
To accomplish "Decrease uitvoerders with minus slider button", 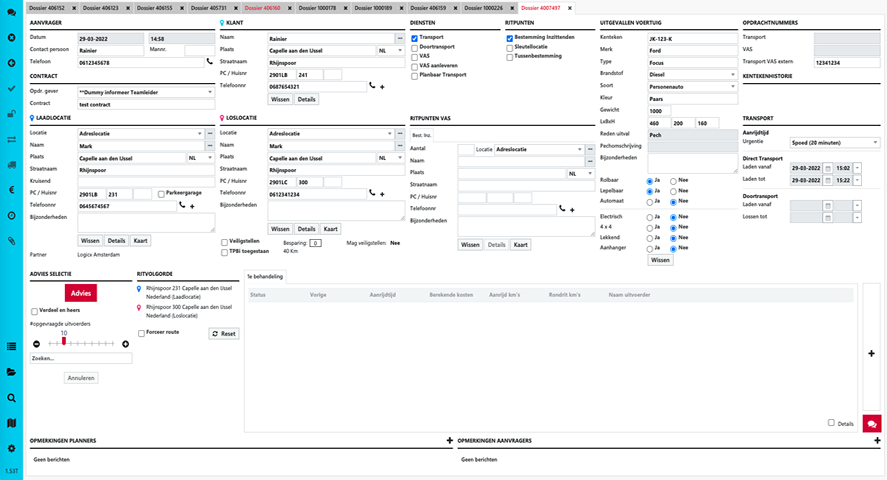I will 37,344.
